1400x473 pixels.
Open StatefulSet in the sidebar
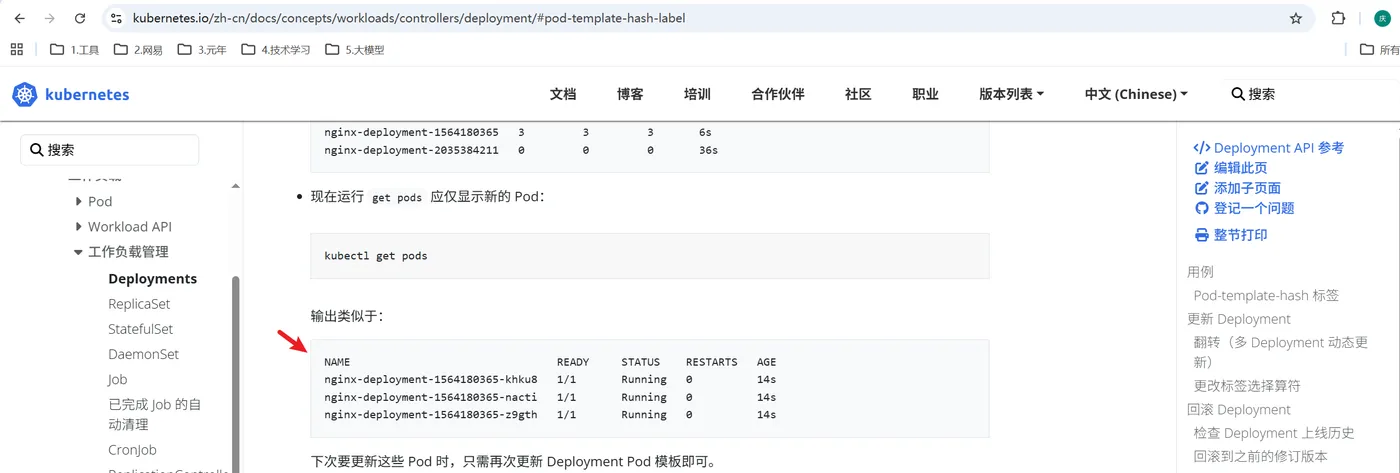click(x=140, y=329)
